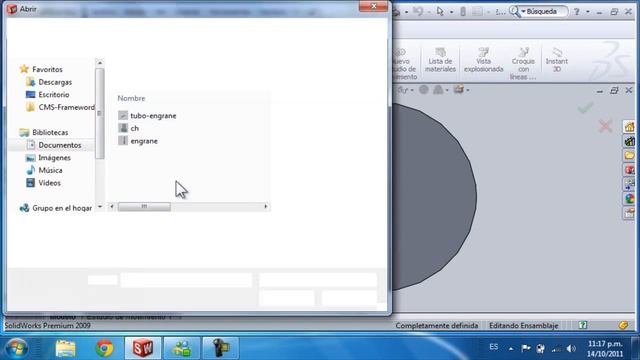Image resolution: width=640 pixels, height=360 pixels.
Task: Open the View Palette tab in task pane
Action: click(629, 184)
